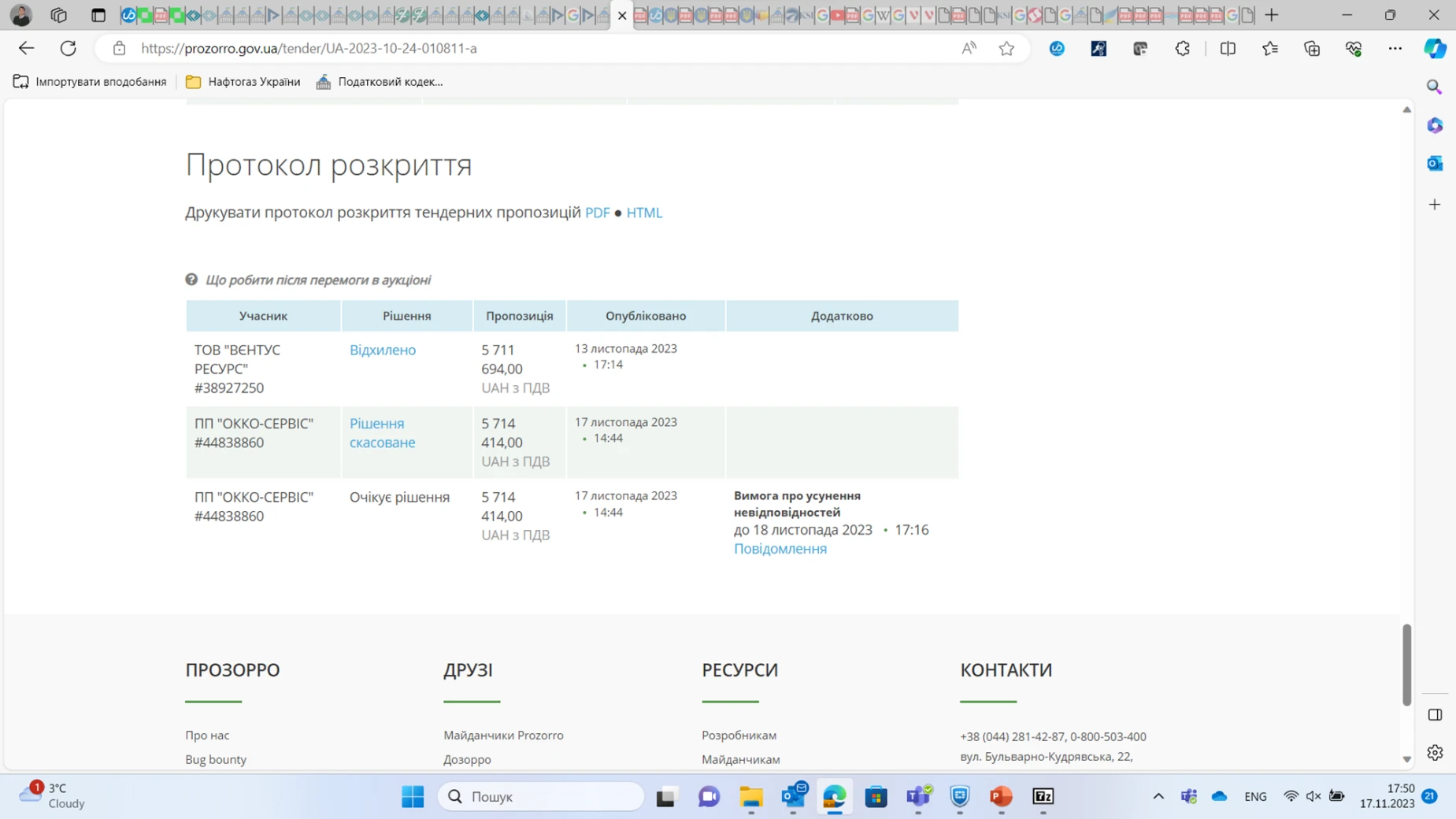The width and height of the screenshot is (1456, 819).
Task: Open the Settings and more menu
Action: pyautogui.click(x=1396, y=48)
